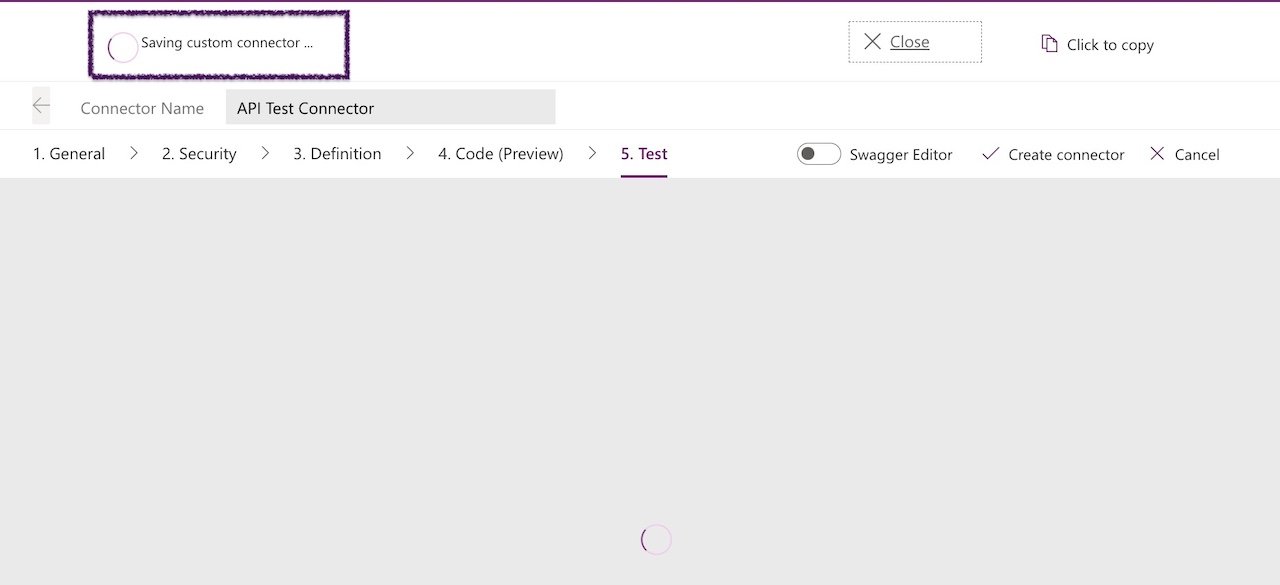Click the Create connector button
The width and height of the screenshot is (1280, 585).
click(1054, 154)
